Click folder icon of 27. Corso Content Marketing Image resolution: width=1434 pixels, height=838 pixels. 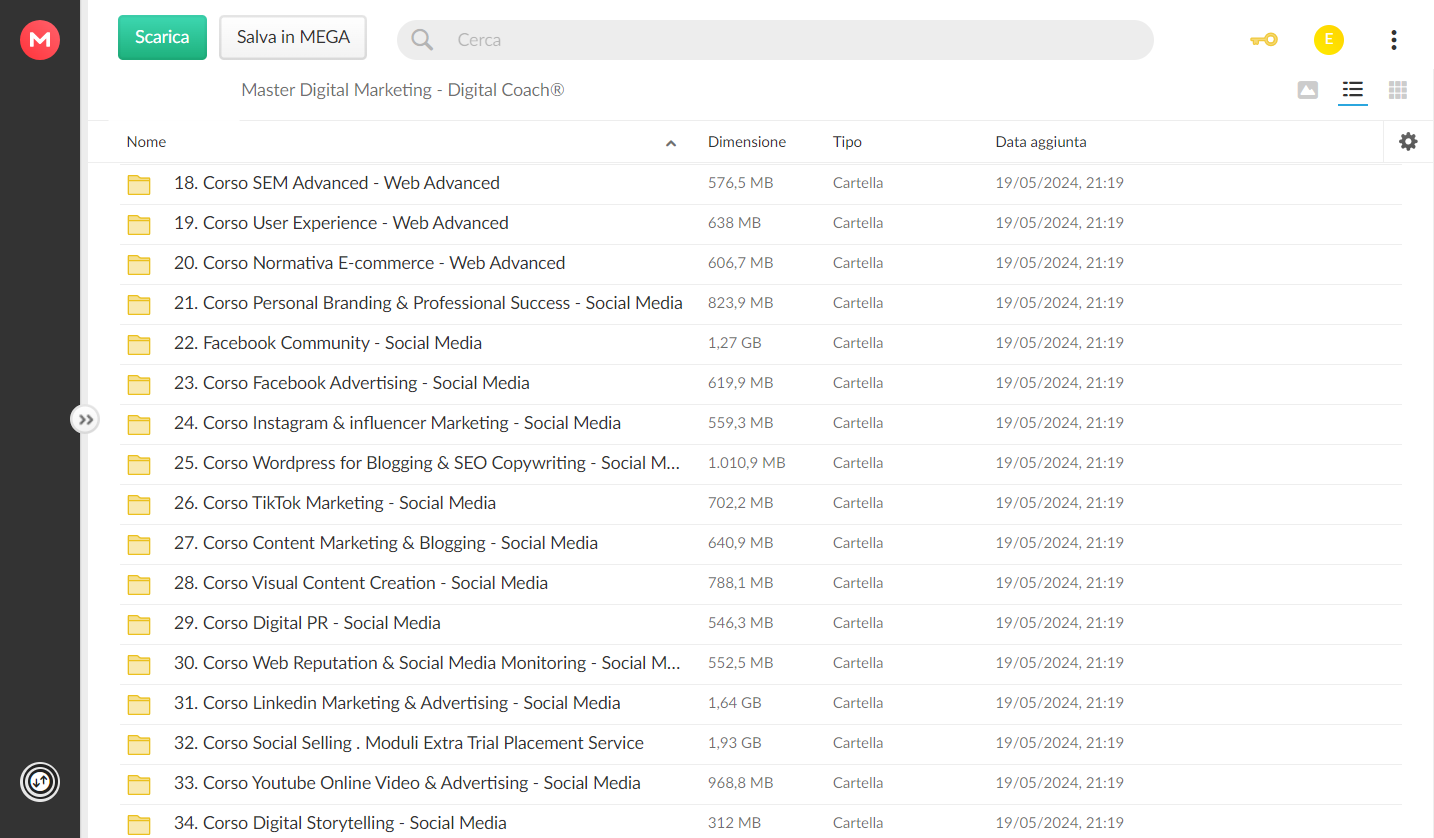click(139, 544)
